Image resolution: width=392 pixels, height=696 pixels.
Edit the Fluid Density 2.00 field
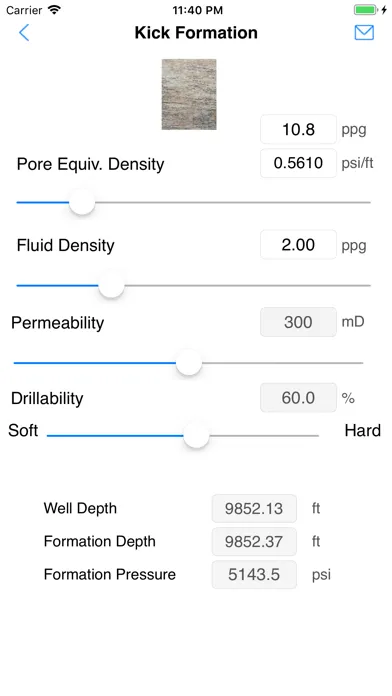tap(298, 245)
